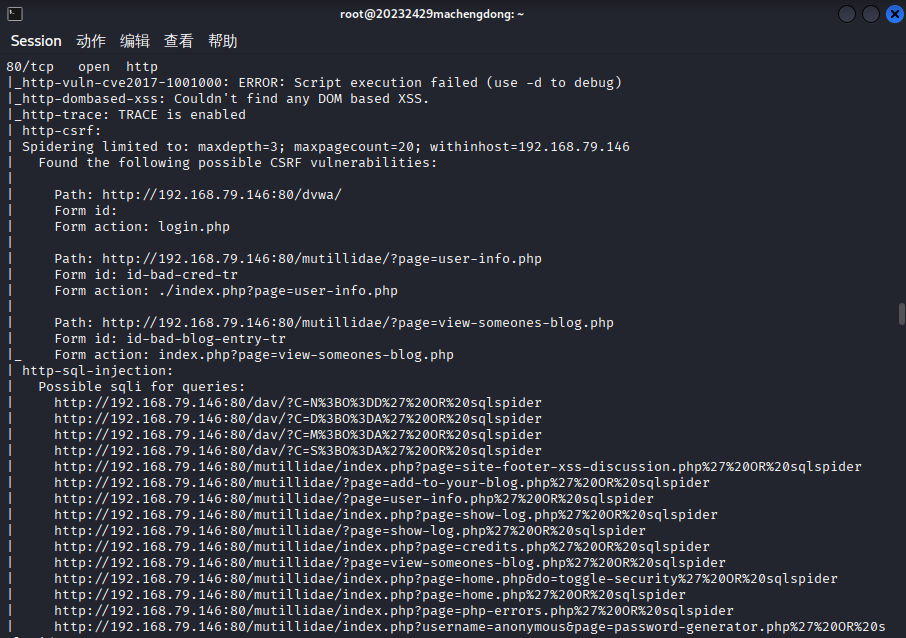
Task: Click the view-someones-blog.php Path URL
Action: 358,323
